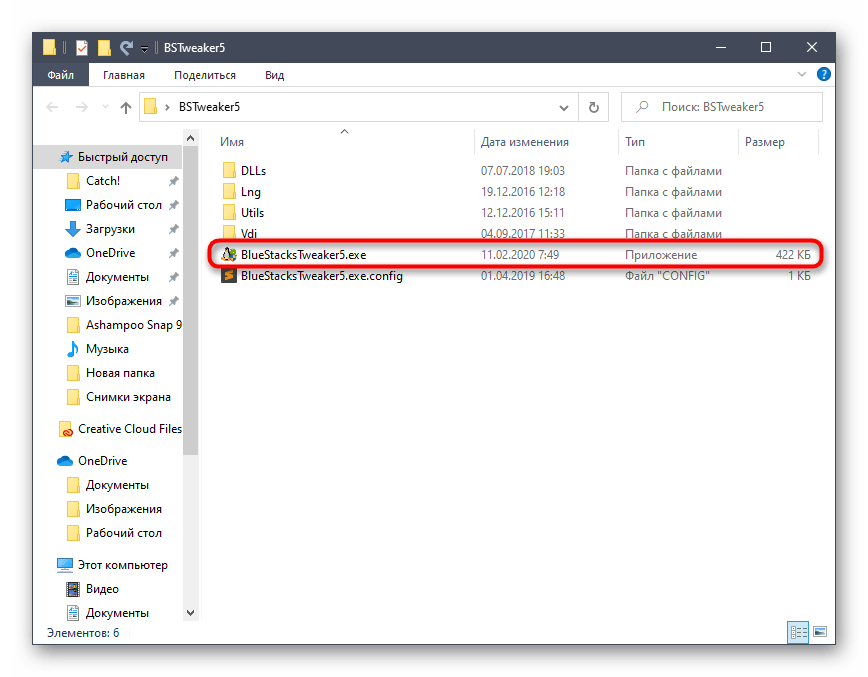Open recent locations dropdown arrow

coord(105,107)
